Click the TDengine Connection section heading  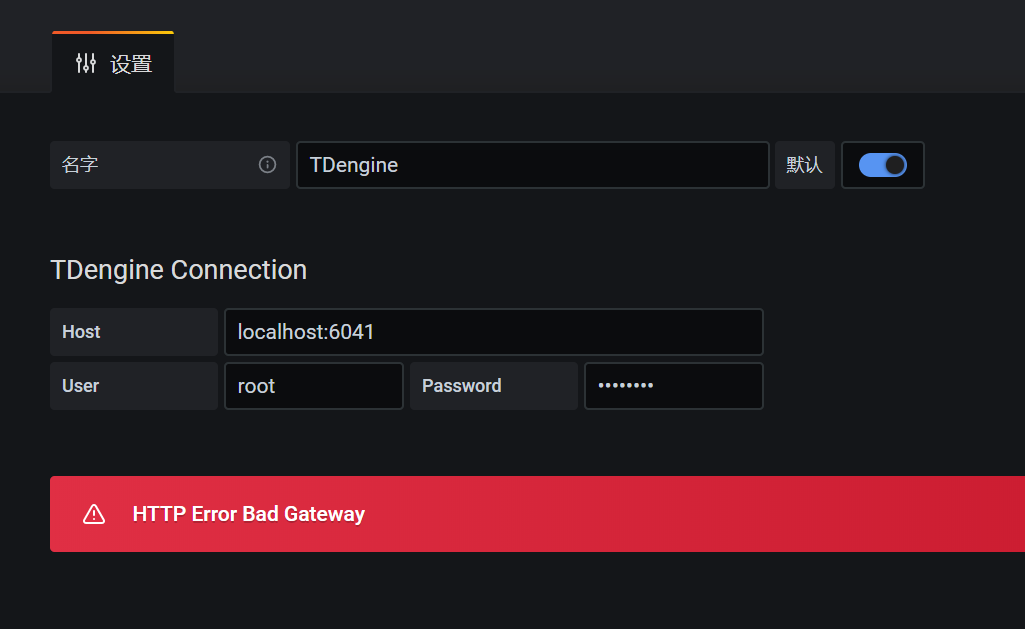(x=178, y=269)
